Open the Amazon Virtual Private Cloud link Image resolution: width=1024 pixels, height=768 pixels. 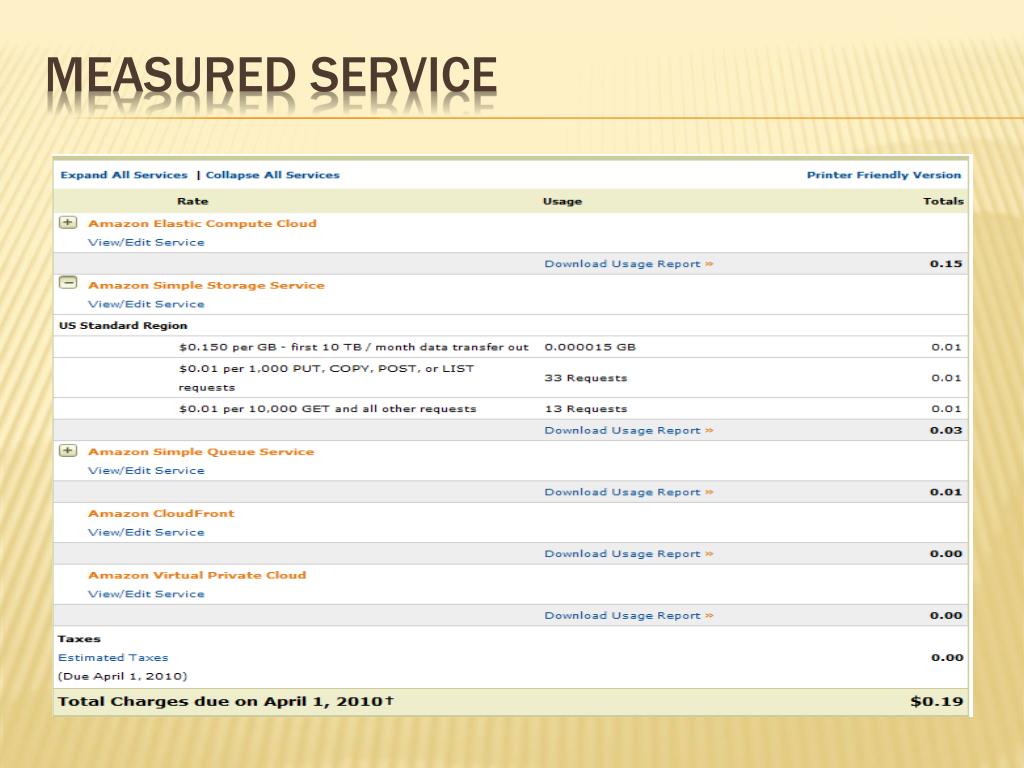pyautogui.click(x=197, y=575)
